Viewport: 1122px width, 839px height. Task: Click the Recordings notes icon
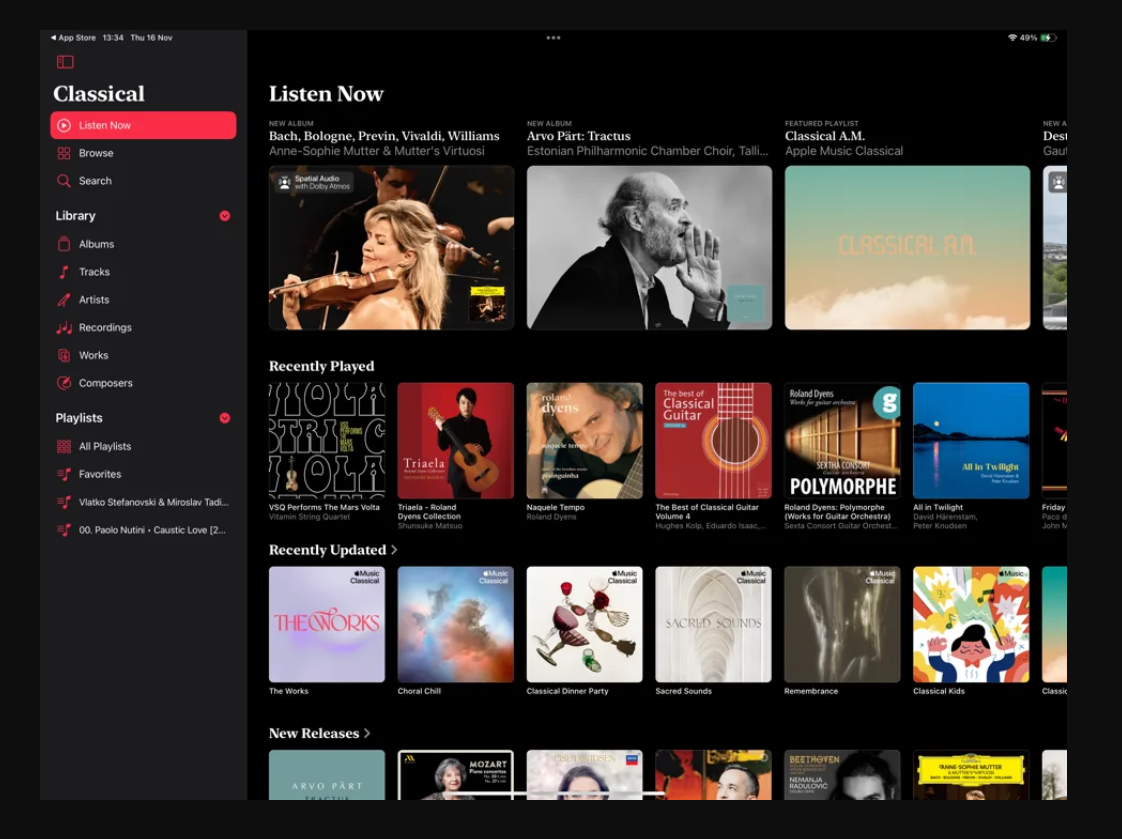coord(64,328)
